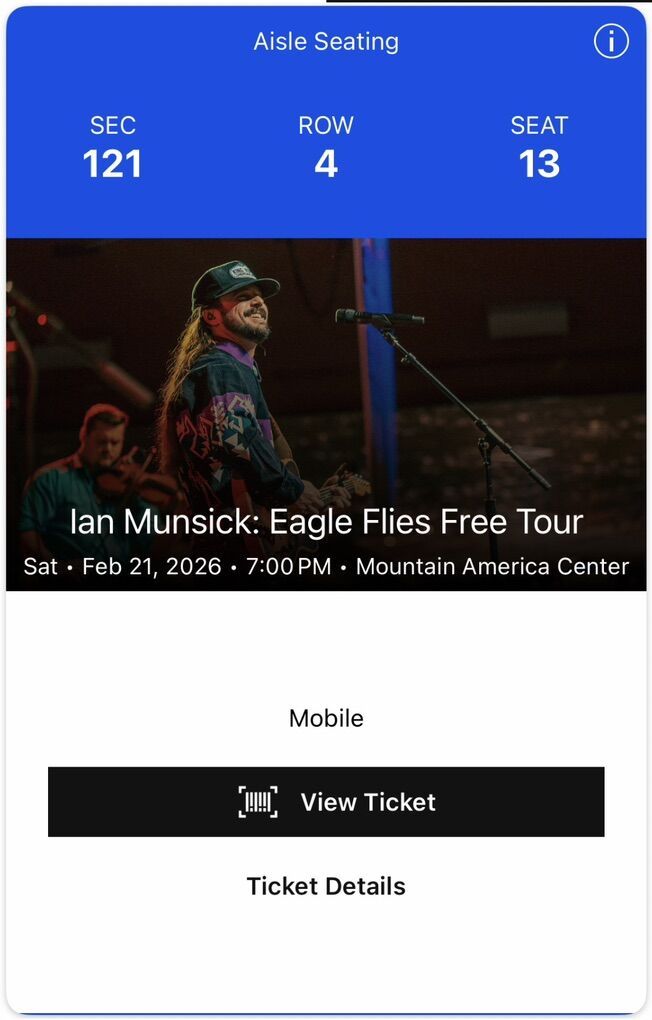Open the ticket info icon
The image size is (652, 1020).
click(611, 41)
